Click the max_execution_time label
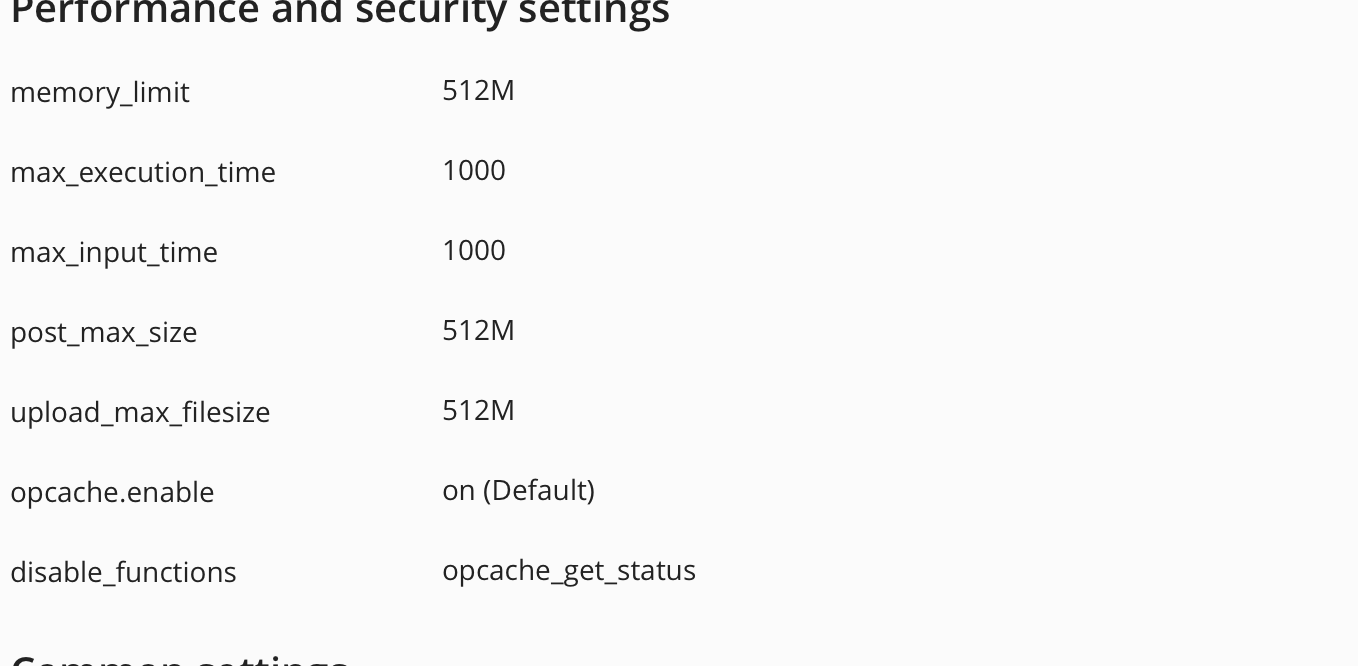This screenshot has height=666, width=1358. point(143,172)
